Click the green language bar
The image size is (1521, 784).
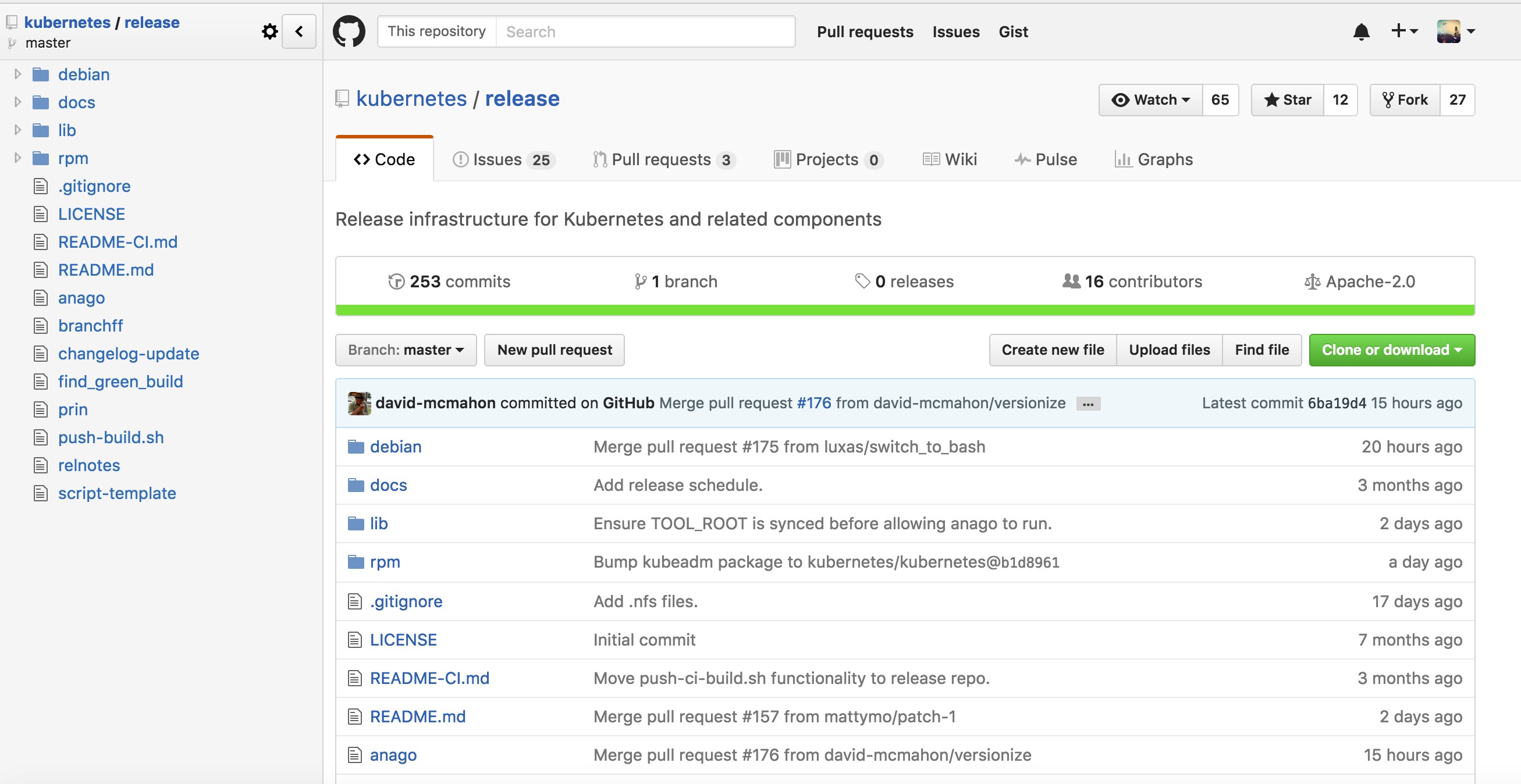905,310
